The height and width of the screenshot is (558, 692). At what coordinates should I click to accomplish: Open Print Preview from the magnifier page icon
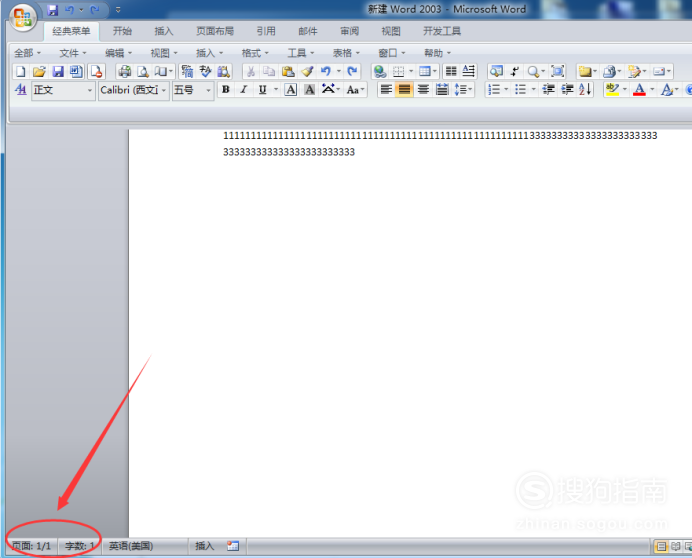click(x=142, y=71)
